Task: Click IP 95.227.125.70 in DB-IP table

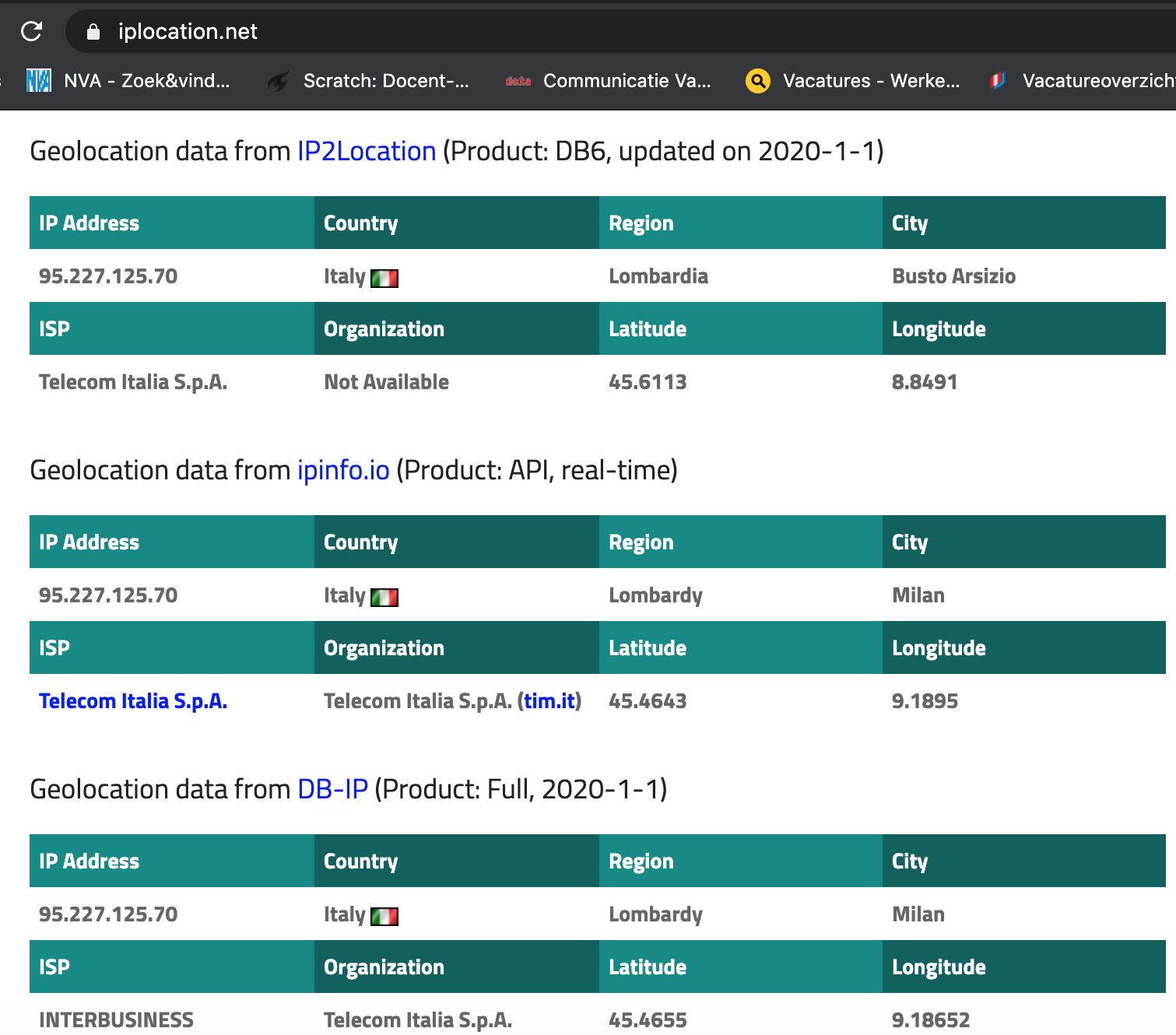Action: pos(108,914)
